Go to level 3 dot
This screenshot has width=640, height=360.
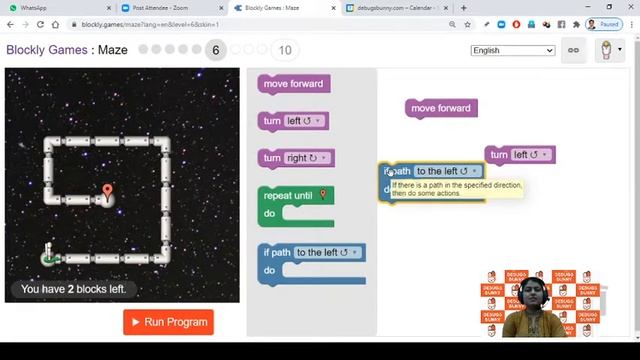[170, 49]
